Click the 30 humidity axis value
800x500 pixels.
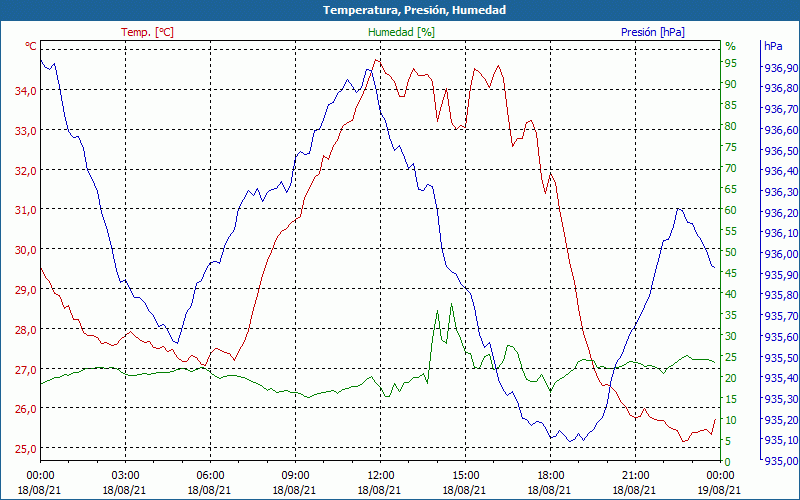[731, 336]
